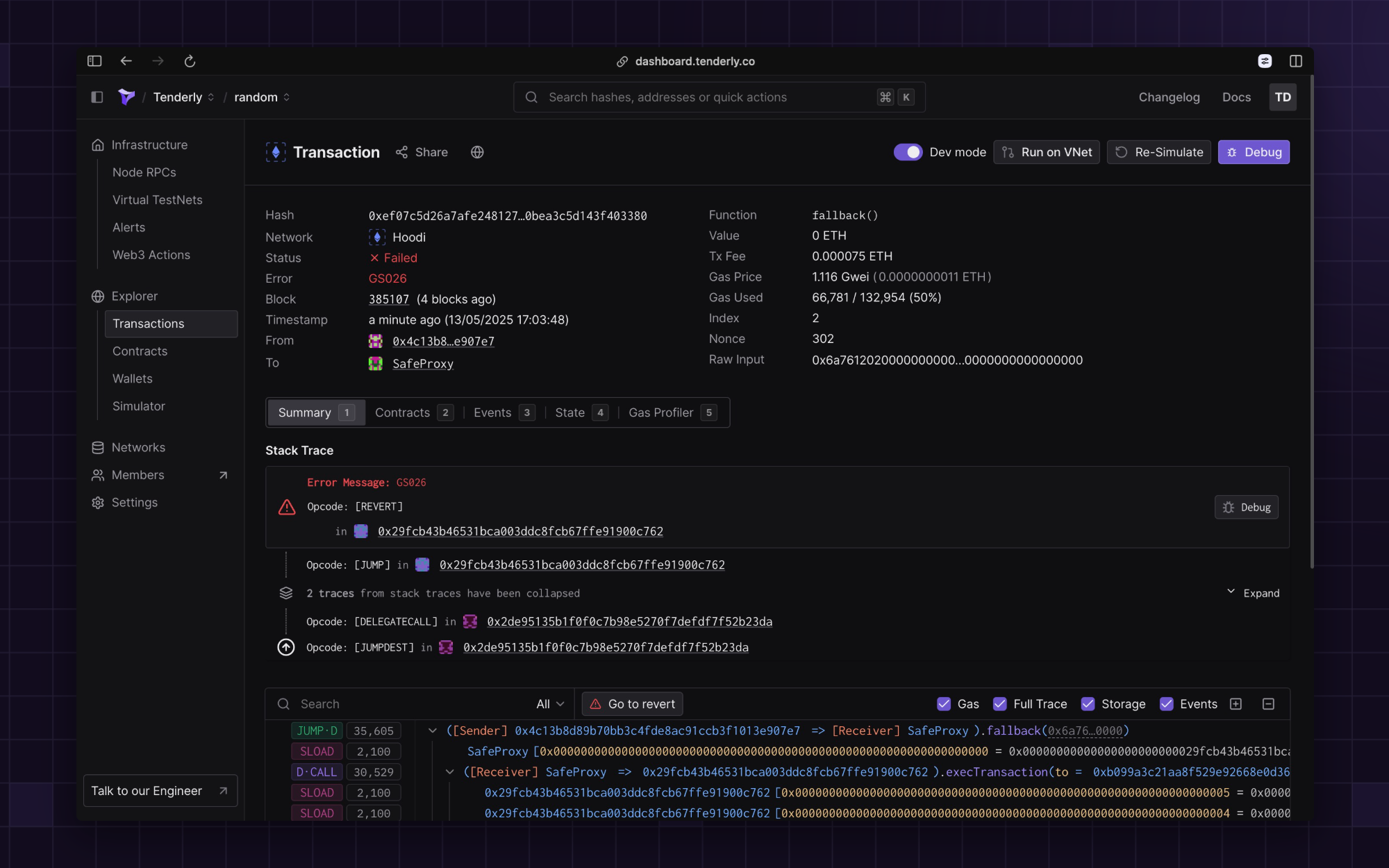Click the browser back arrow

coord(126,61)
